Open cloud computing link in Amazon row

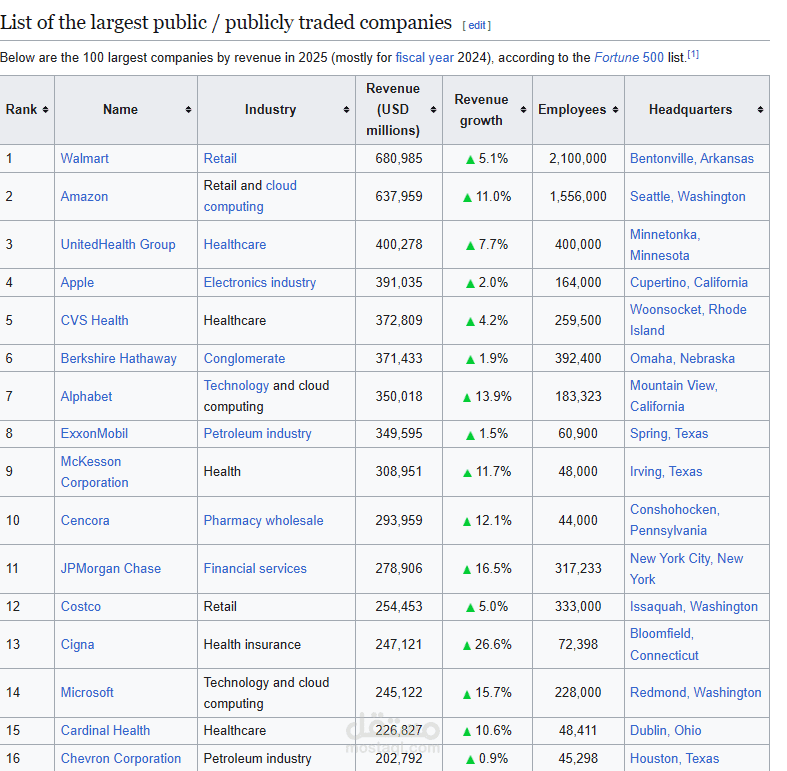250,196
